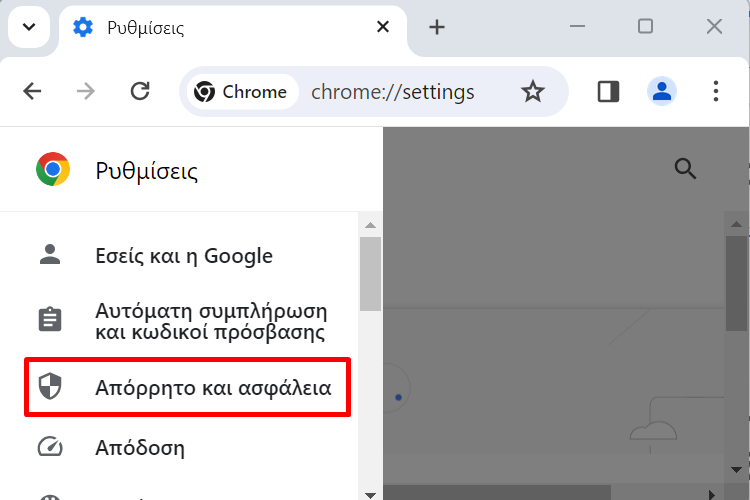The width and height of the screenshot is (750, 500).
Task: Go forward with the forward arrow
Action: tap(86, 91)
